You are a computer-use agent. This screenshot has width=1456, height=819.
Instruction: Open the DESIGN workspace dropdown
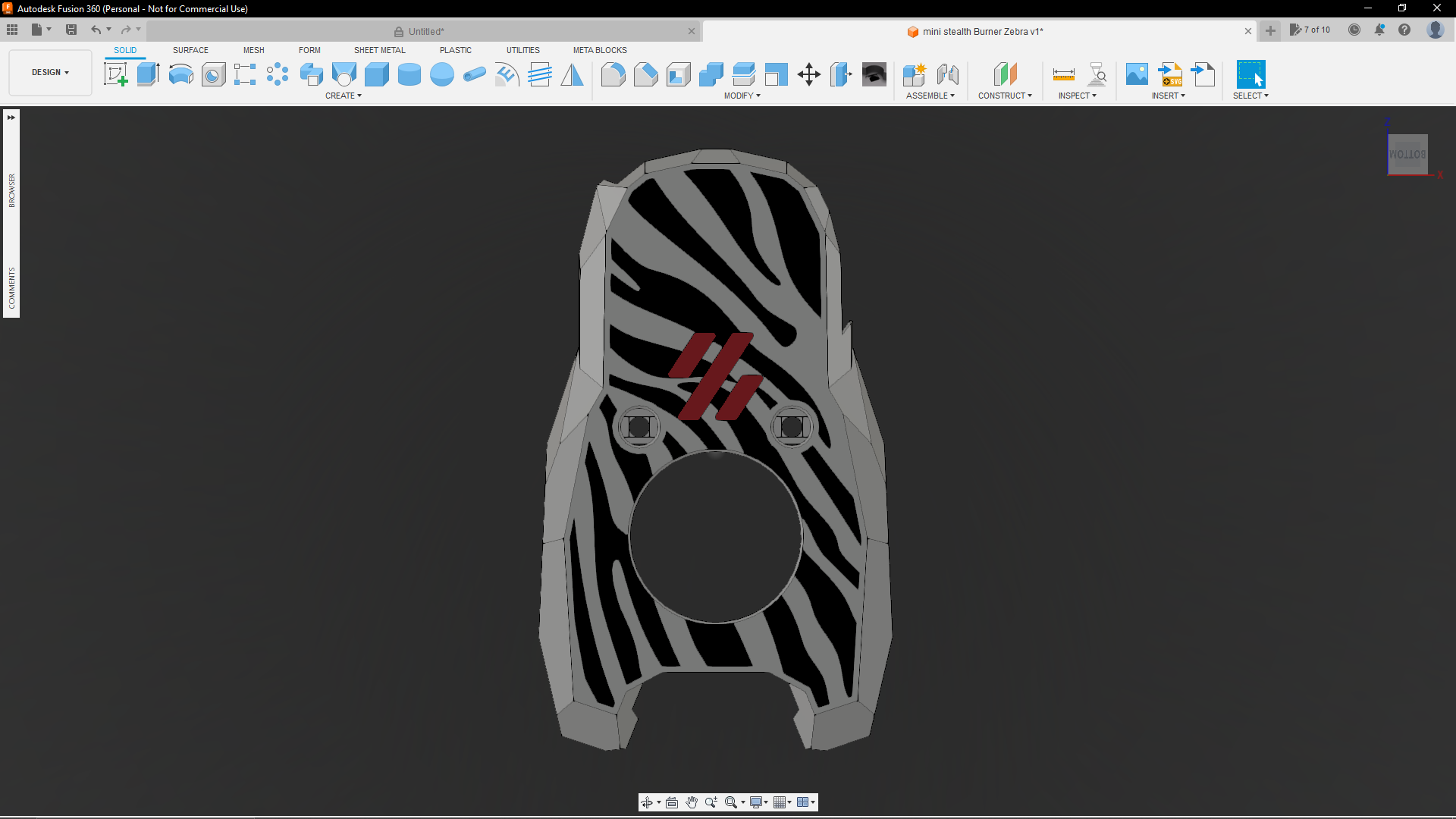(49, 72)
